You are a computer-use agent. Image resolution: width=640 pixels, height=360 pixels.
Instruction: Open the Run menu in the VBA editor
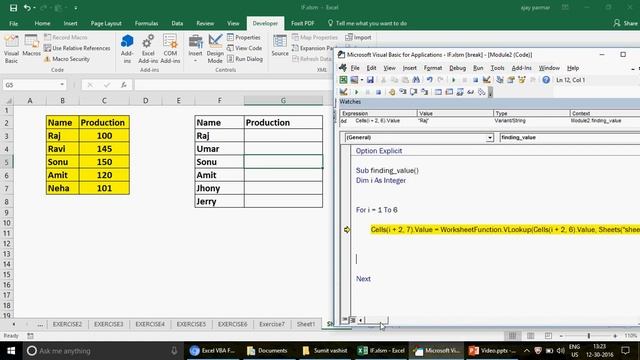[x=478, y=68]
